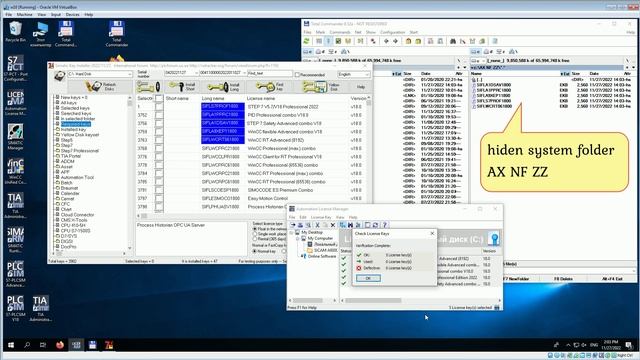
Task: Click the License Manager tree horizontal scrollbar
Action: coord(313,300)
